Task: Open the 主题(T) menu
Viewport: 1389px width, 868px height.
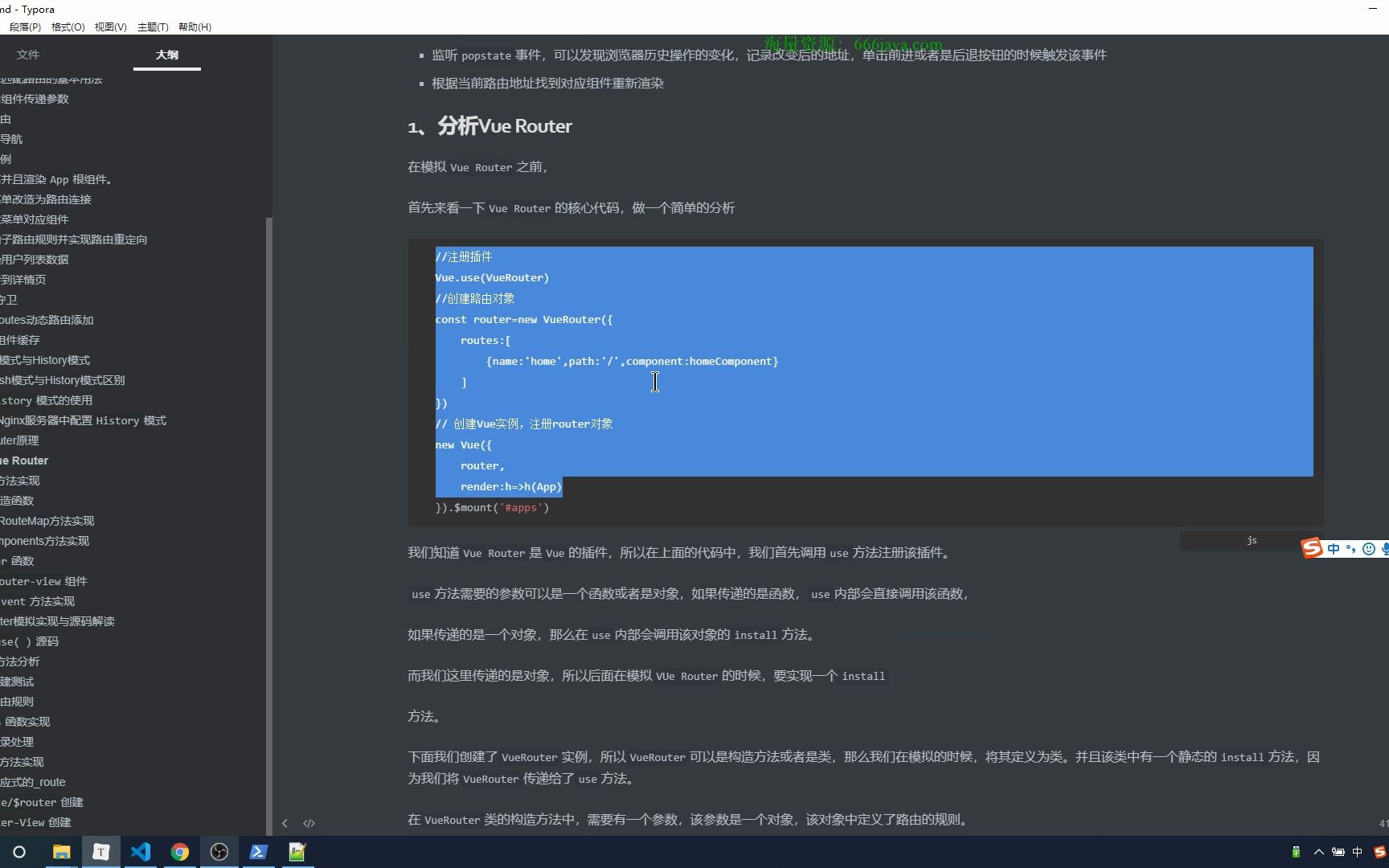Action: click(153, 27)
